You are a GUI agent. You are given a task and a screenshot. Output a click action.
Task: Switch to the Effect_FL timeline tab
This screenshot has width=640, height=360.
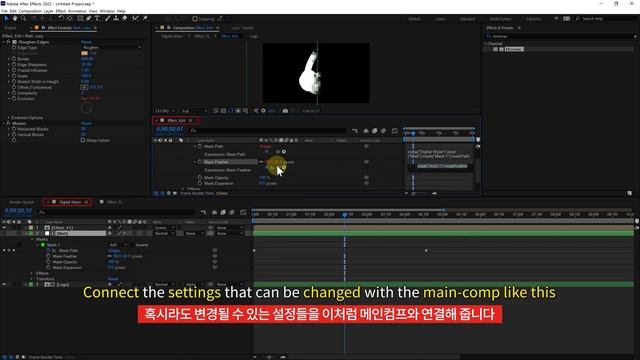tap(114, 202)
